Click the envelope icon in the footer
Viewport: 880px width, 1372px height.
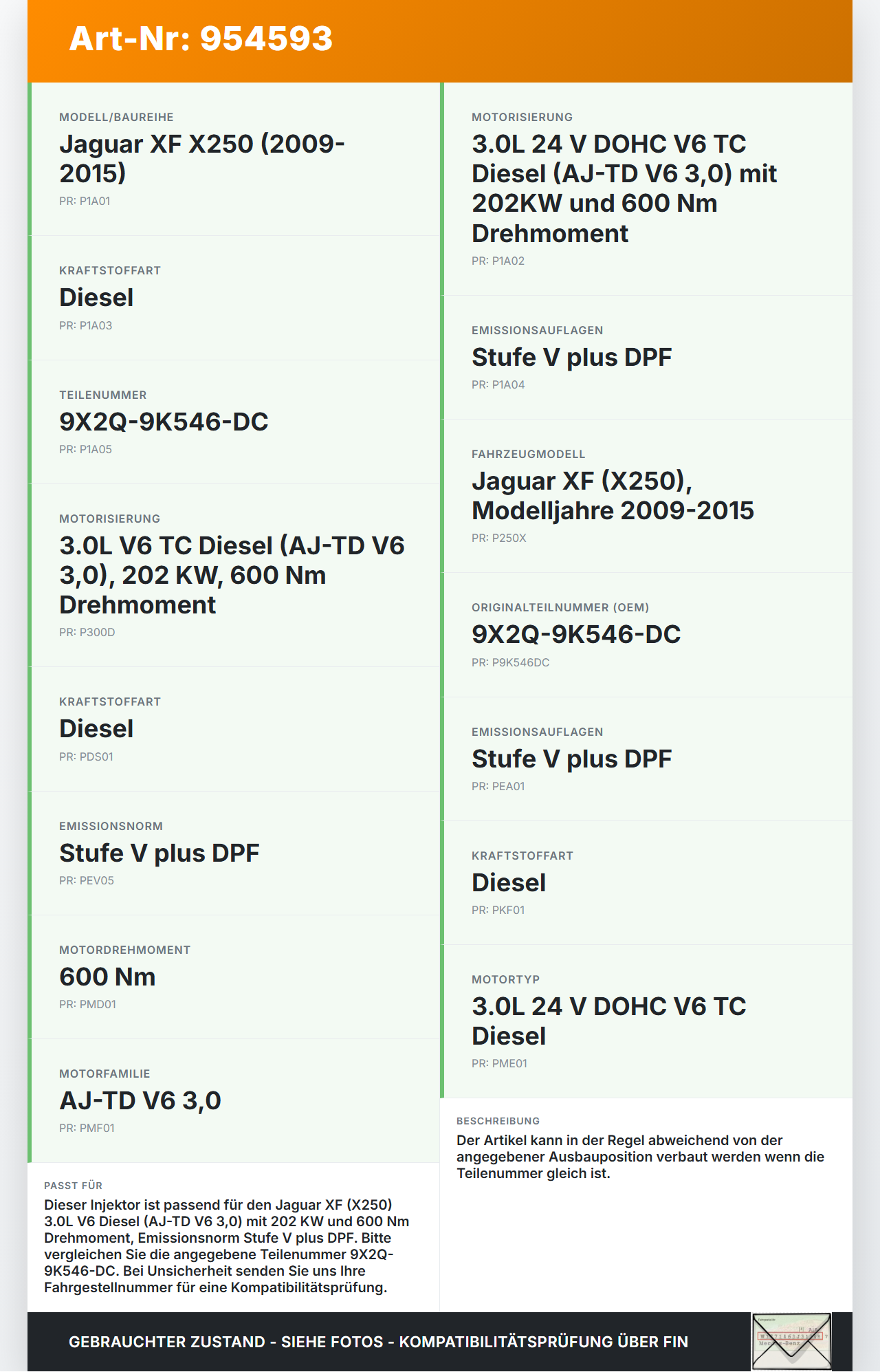pos(791,1342)
